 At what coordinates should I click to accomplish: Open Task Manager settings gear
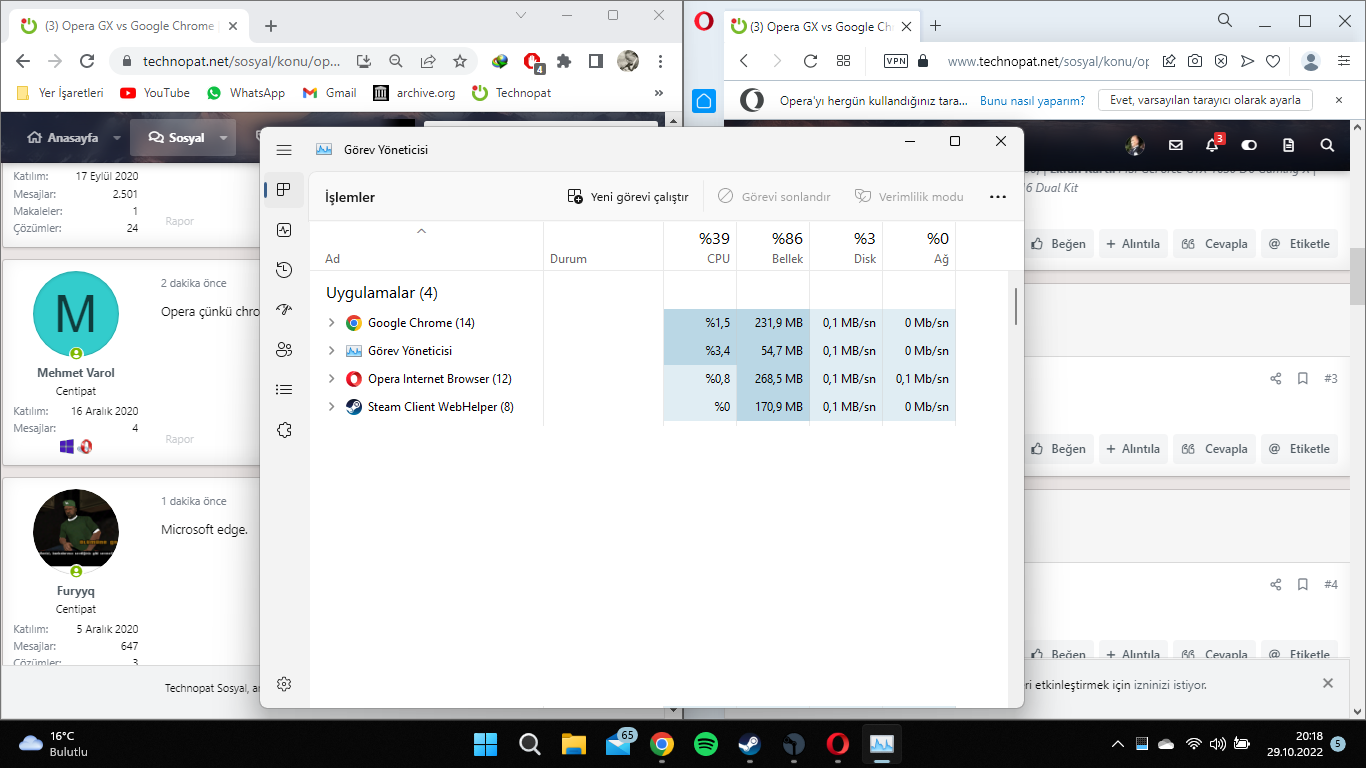[x=284, y=684]
